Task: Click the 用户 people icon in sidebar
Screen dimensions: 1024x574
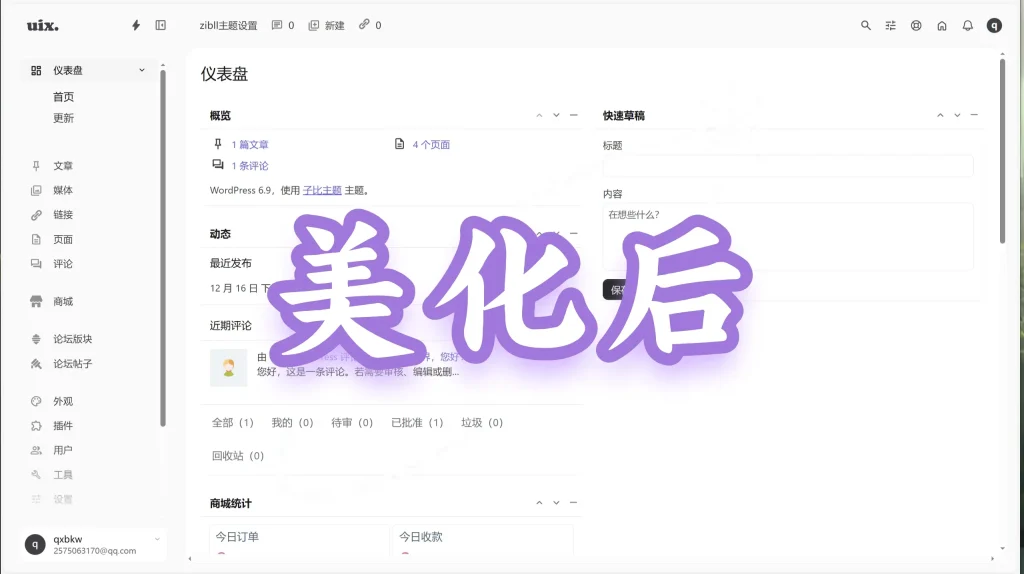Action: 36,450
